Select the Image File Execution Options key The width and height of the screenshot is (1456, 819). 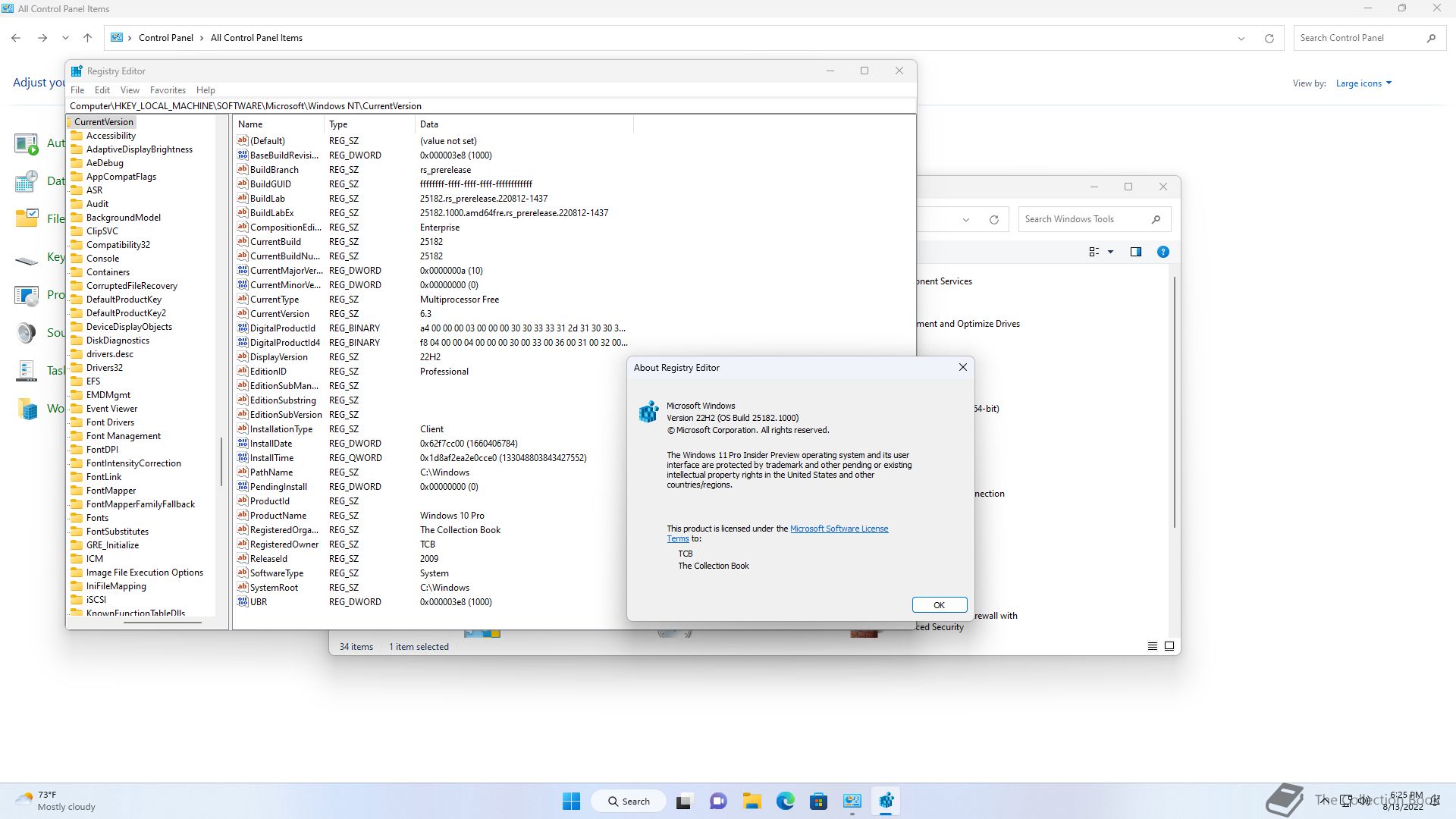coord(145,573)
